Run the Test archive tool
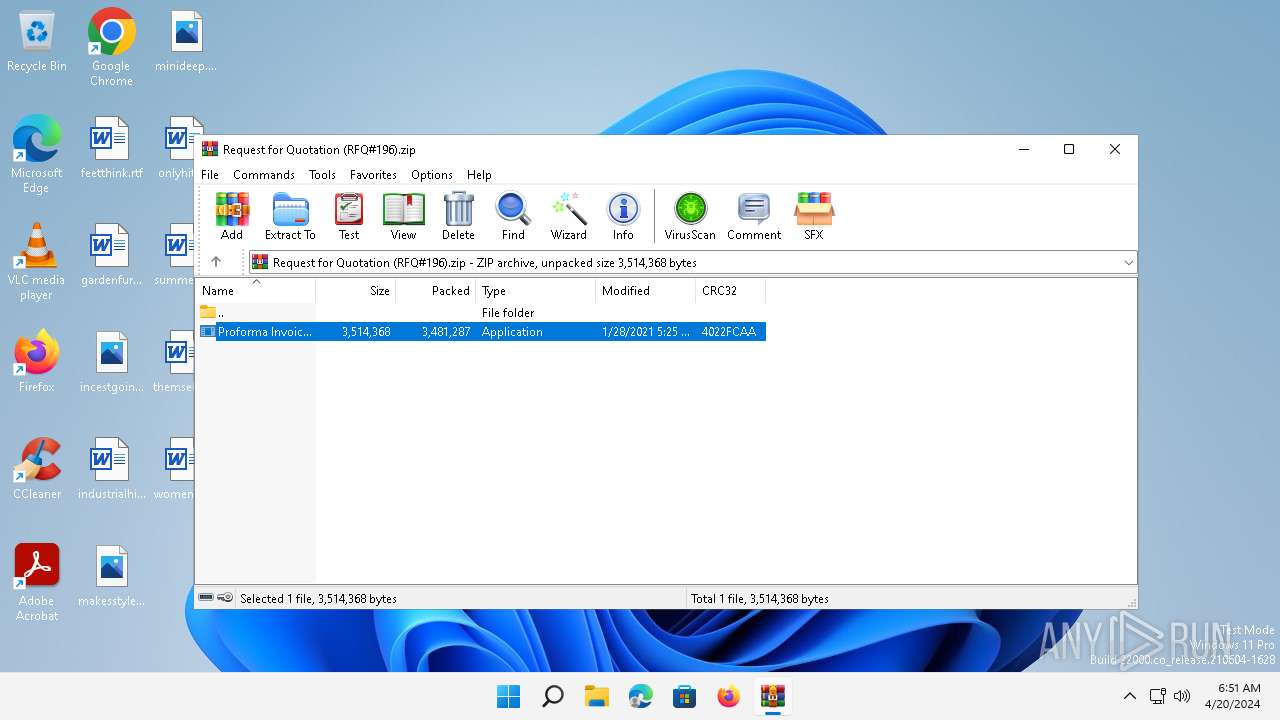The image size is (1280, 720). point(349,216)
